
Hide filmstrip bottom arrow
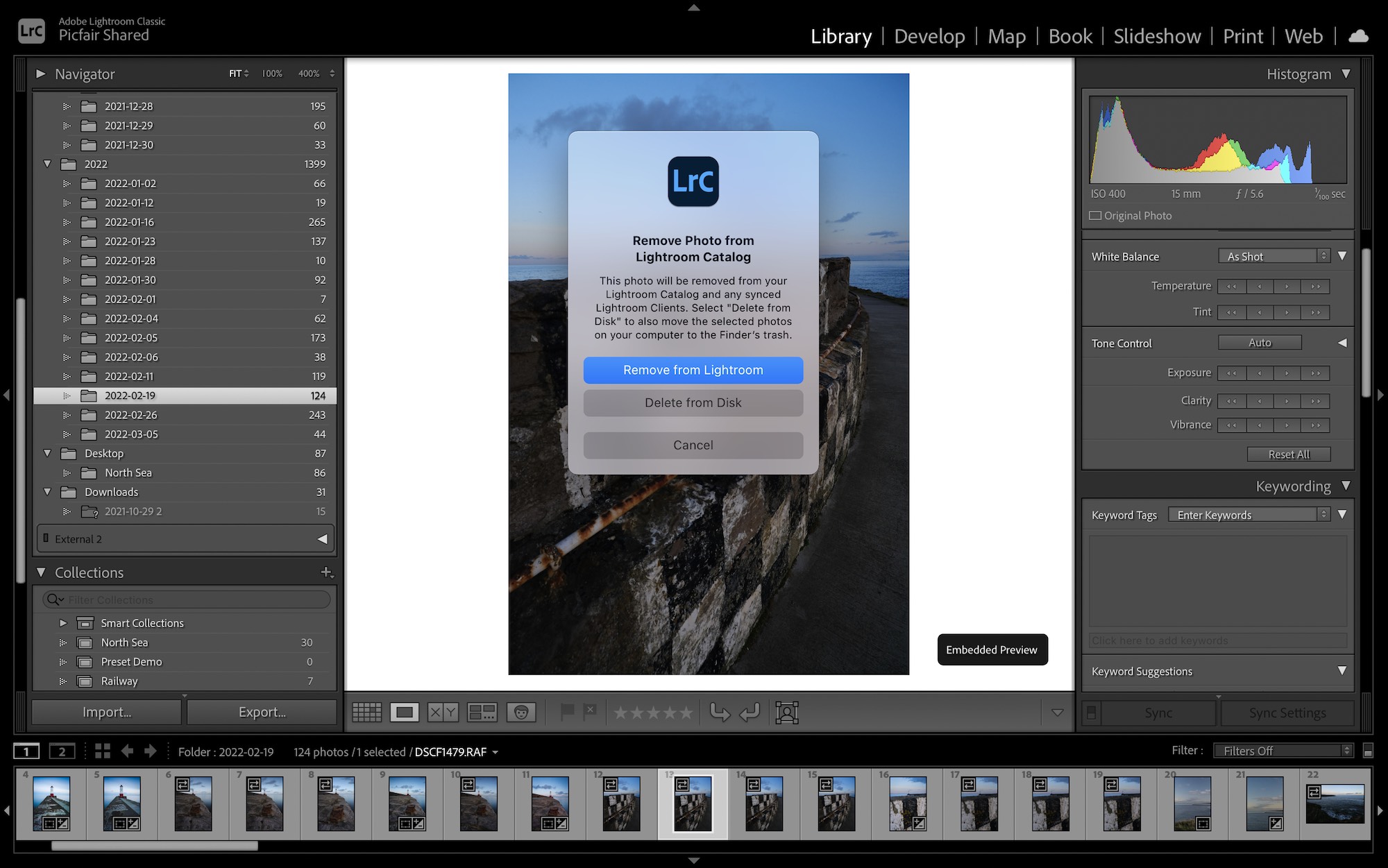693,860
